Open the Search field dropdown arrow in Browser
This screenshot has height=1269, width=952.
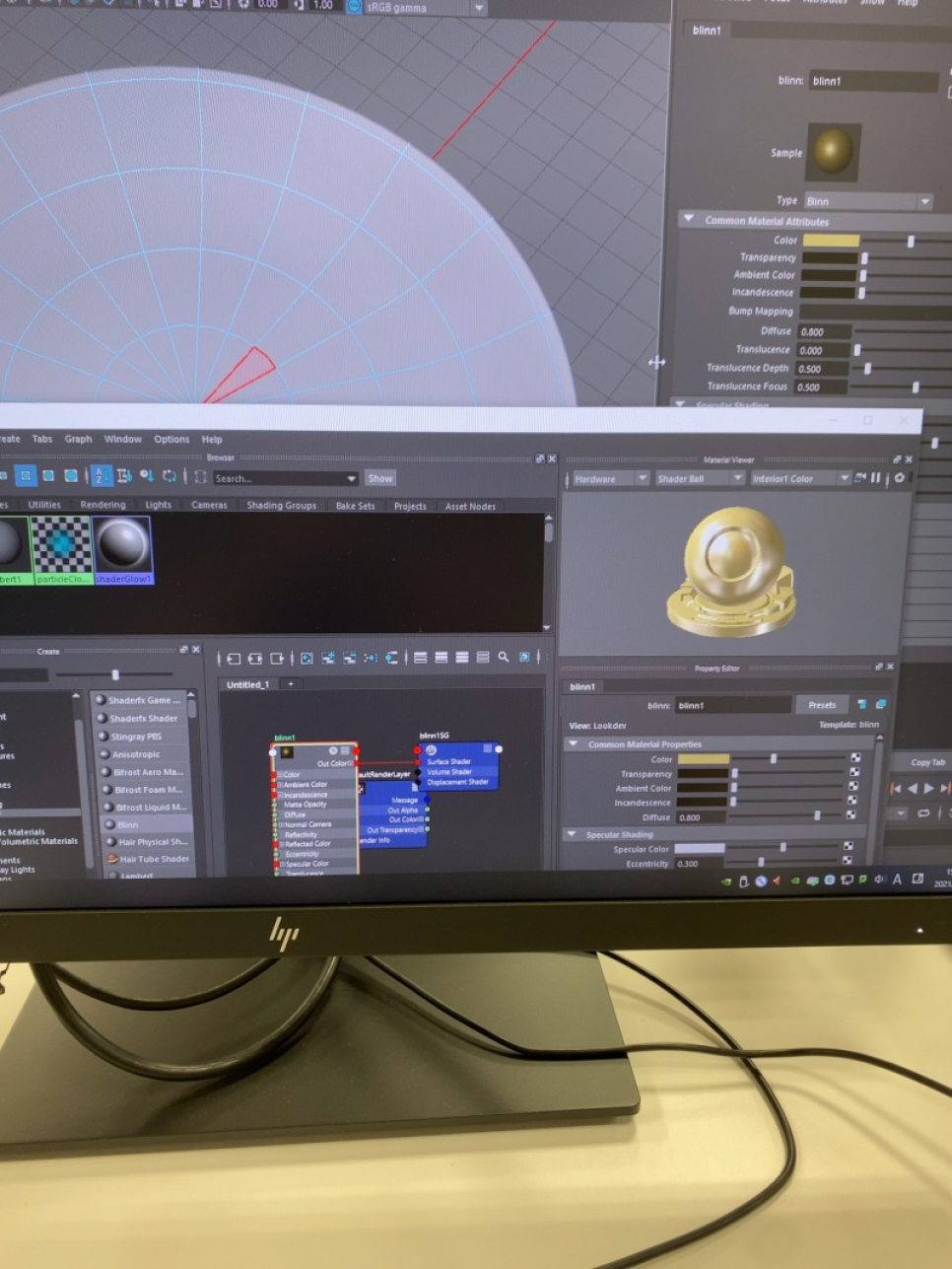351,478
